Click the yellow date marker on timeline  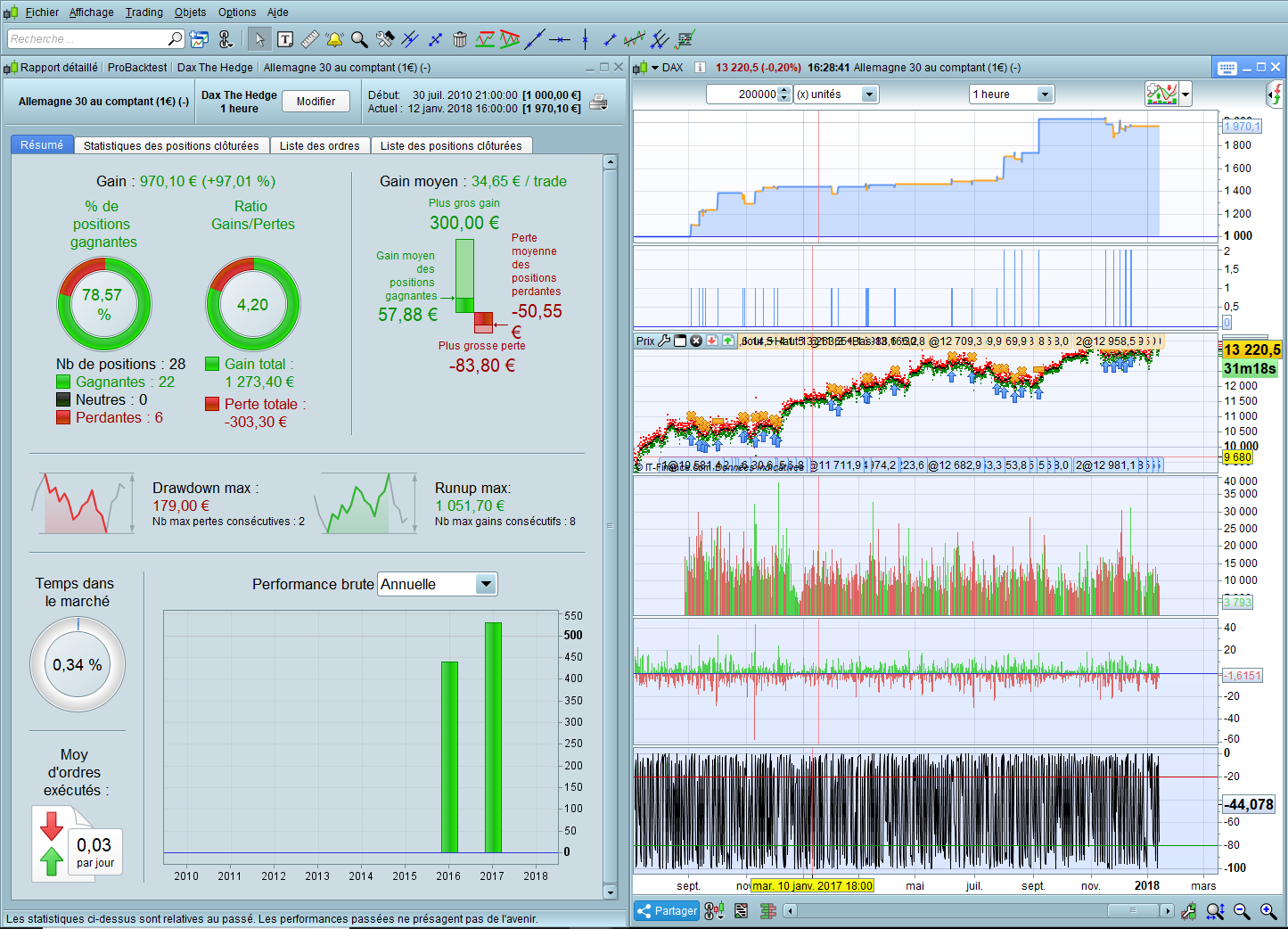[x=812, y=886]
